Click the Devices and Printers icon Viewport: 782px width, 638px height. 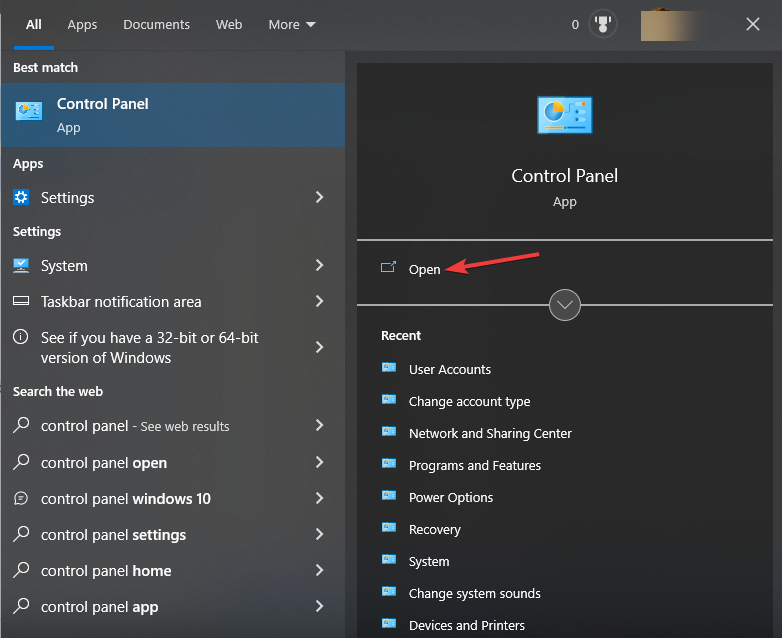pos(389,624)
